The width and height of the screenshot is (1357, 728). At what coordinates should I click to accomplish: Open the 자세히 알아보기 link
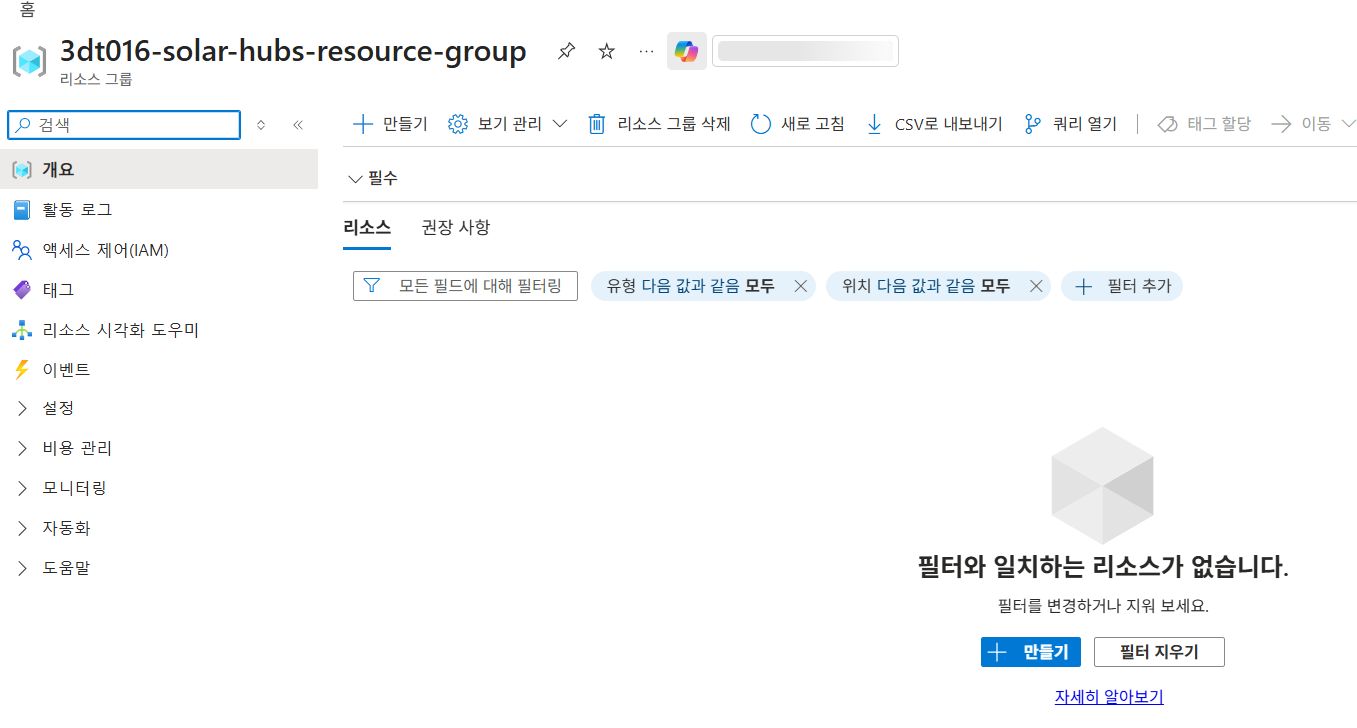click(1109, 697)
